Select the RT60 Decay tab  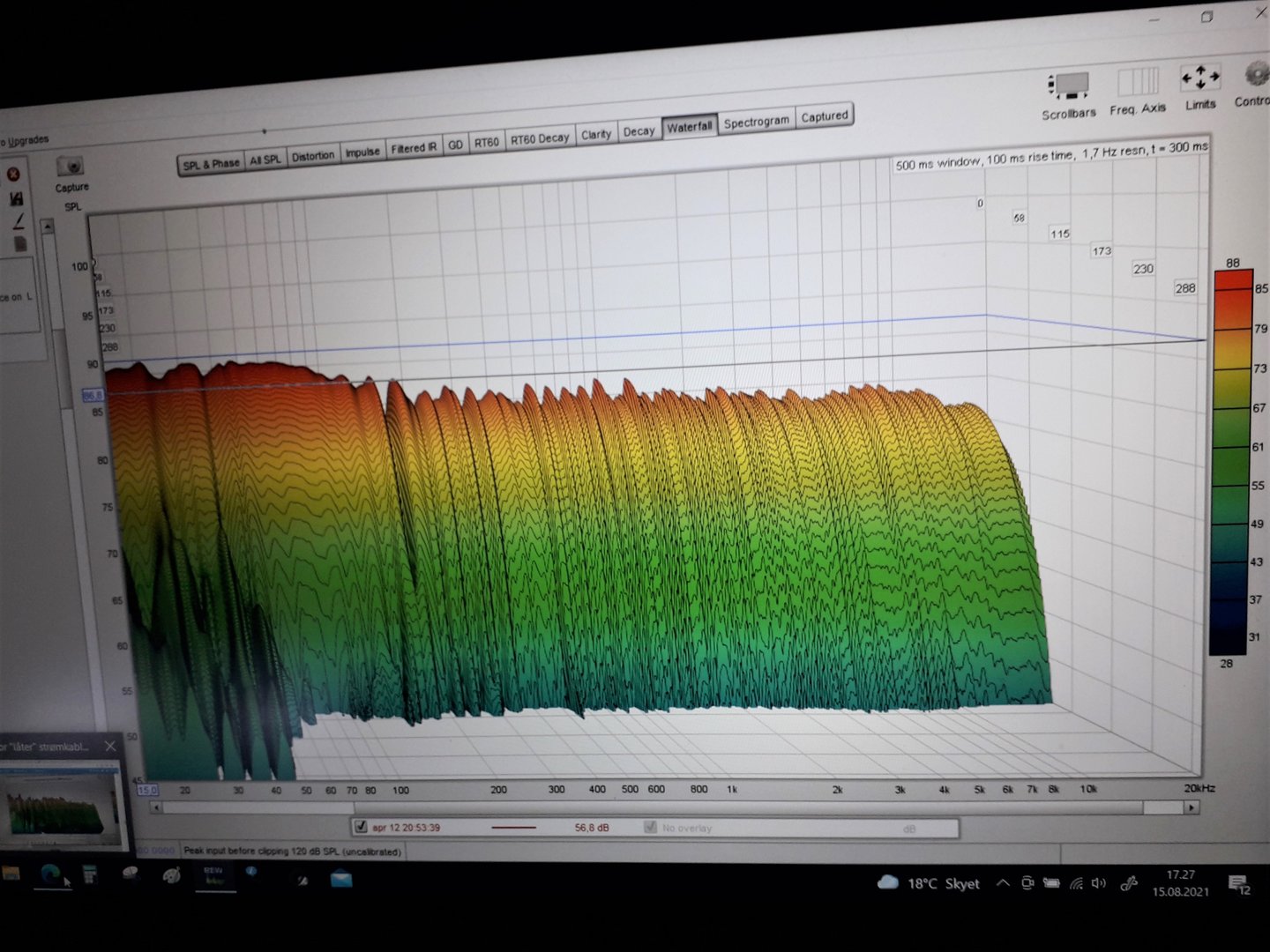pos(540,139)
